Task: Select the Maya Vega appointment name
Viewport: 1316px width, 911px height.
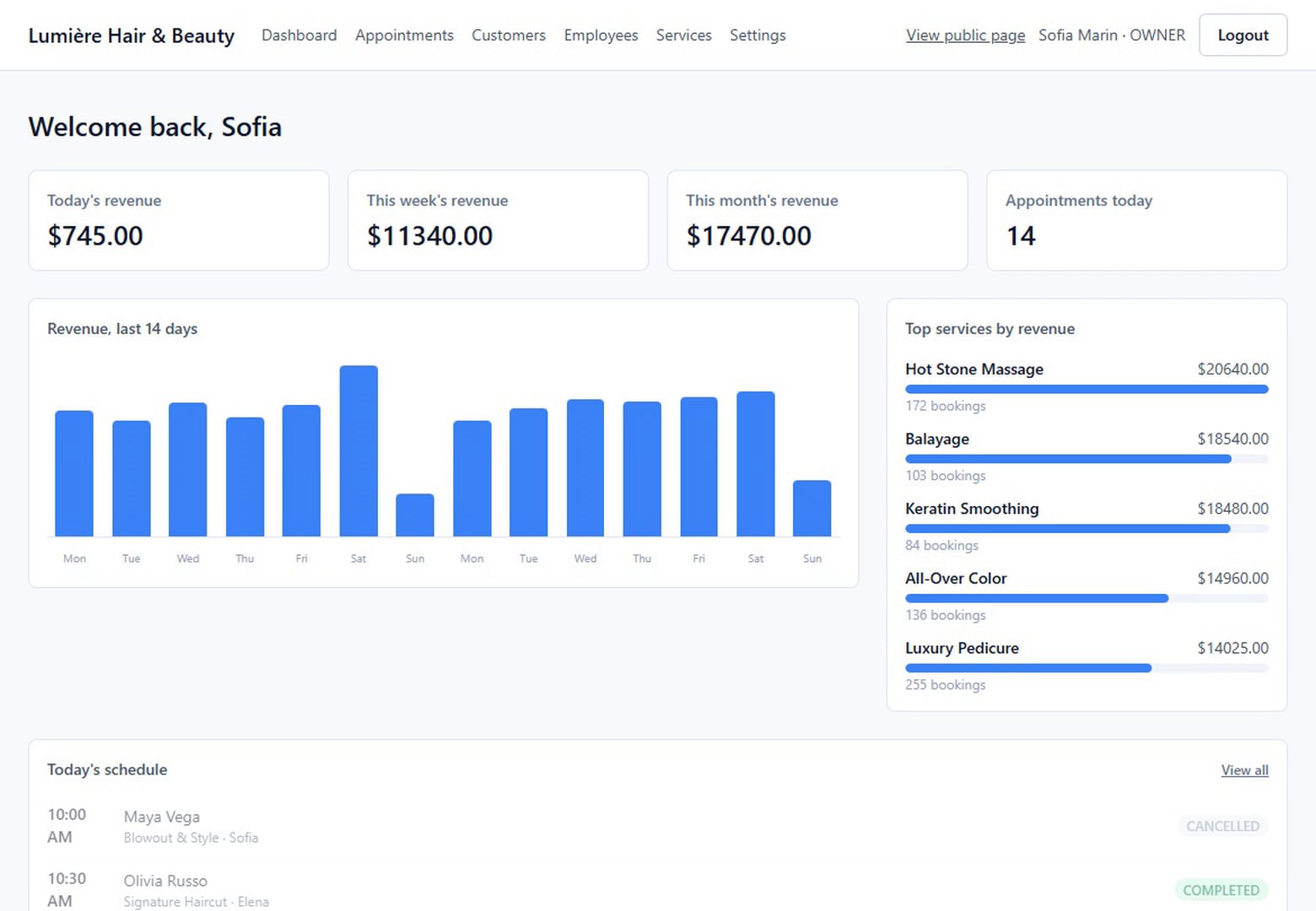Action: pos(162,817)
